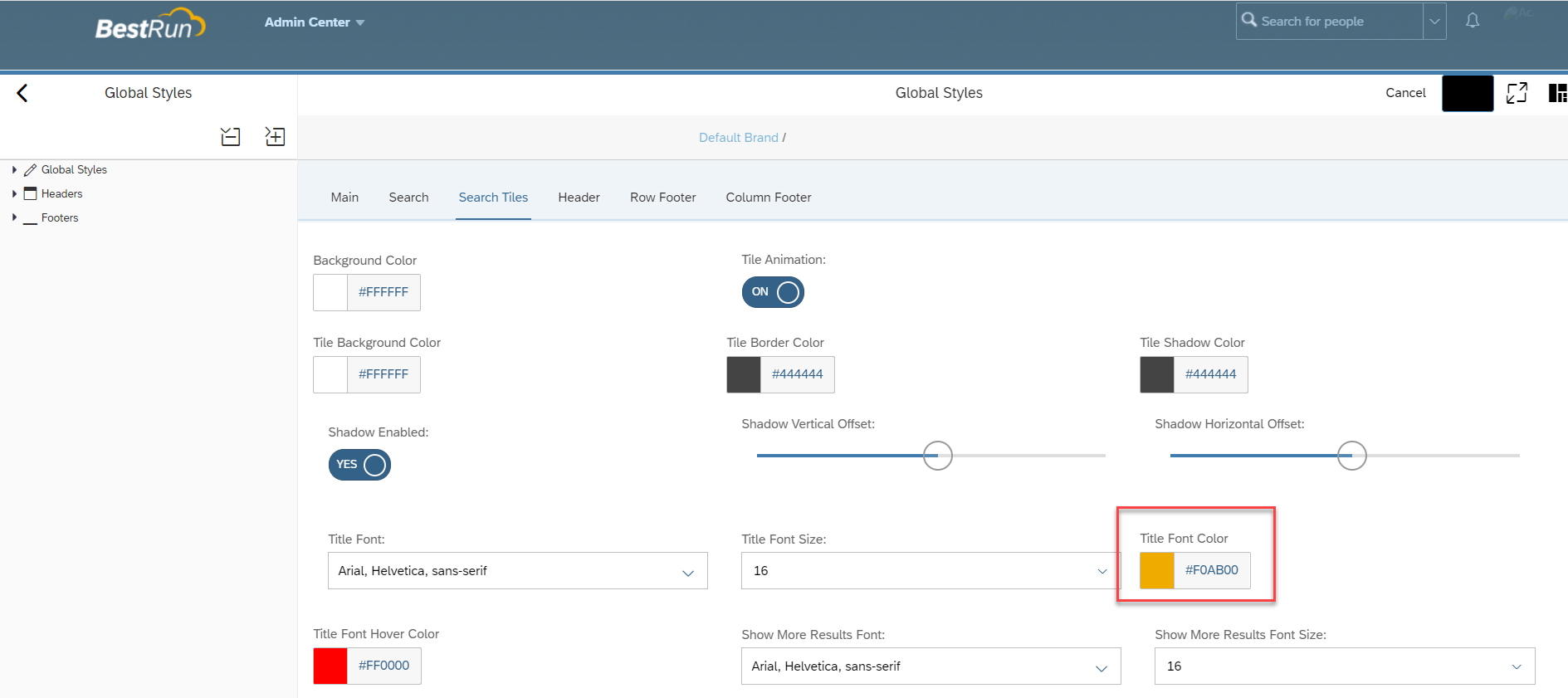Click the Tile Border Color dark swatch
Viewport: 1568px width, 698px height.
tap(744, 374)
